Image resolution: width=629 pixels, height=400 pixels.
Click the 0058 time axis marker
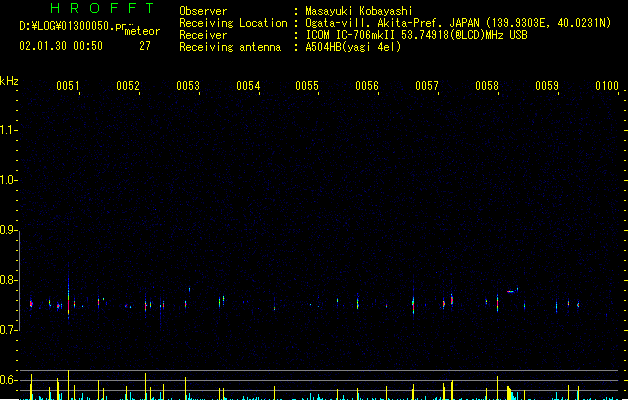click(487, 86)
